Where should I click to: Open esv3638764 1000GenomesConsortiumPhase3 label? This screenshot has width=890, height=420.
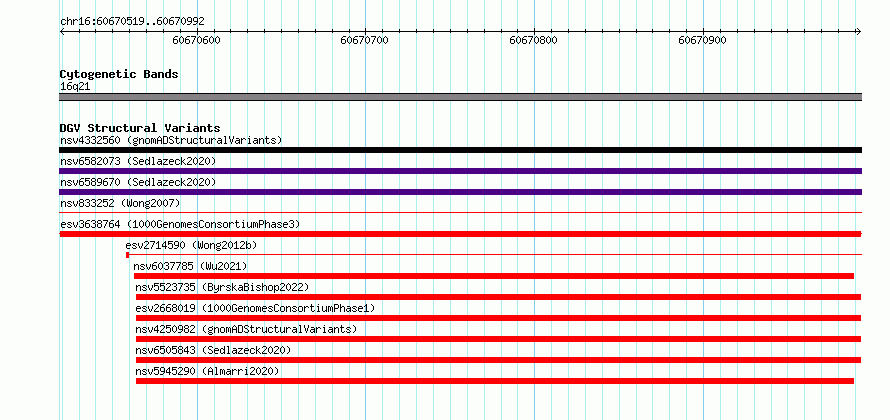[x=180, y=224]
